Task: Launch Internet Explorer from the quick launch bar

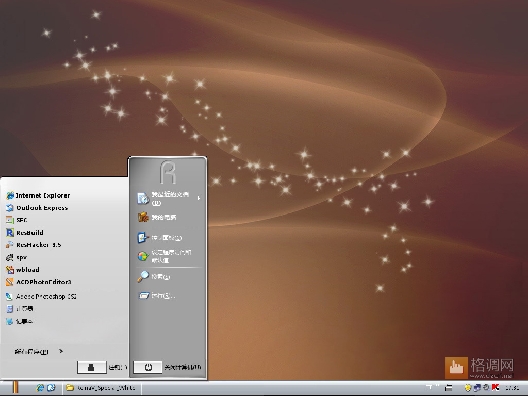Action: click(x=40, y=388)
